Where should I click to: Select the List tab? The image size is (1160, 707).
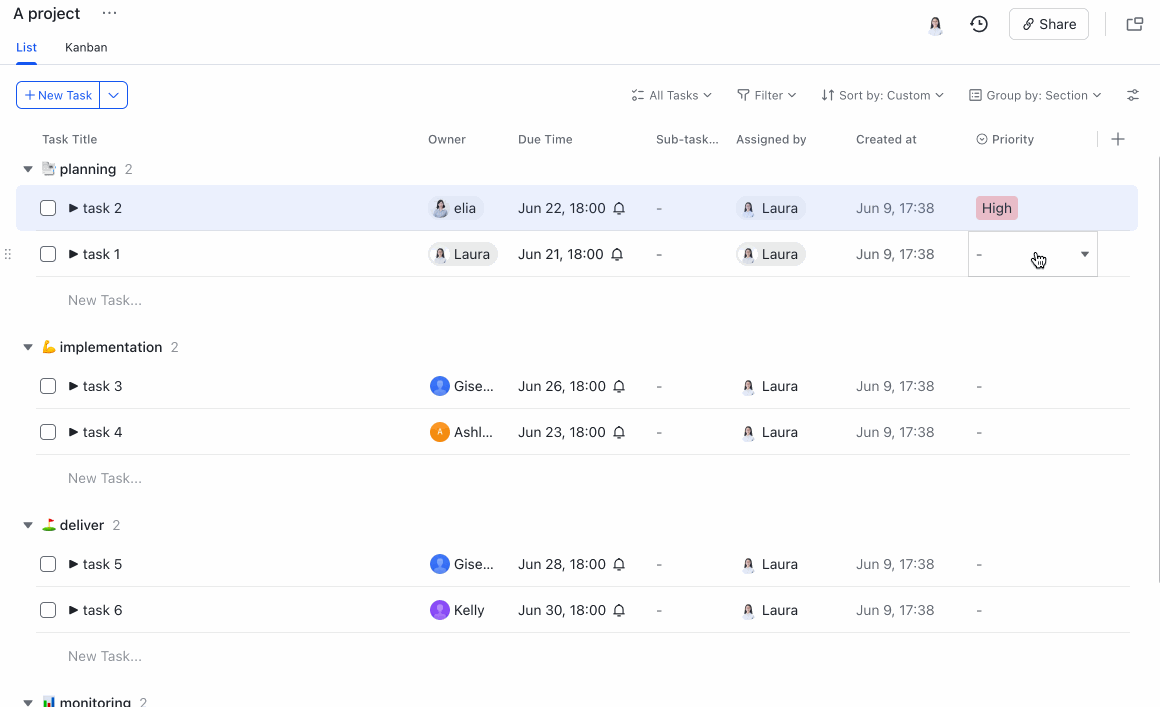[x=26, y=47]
